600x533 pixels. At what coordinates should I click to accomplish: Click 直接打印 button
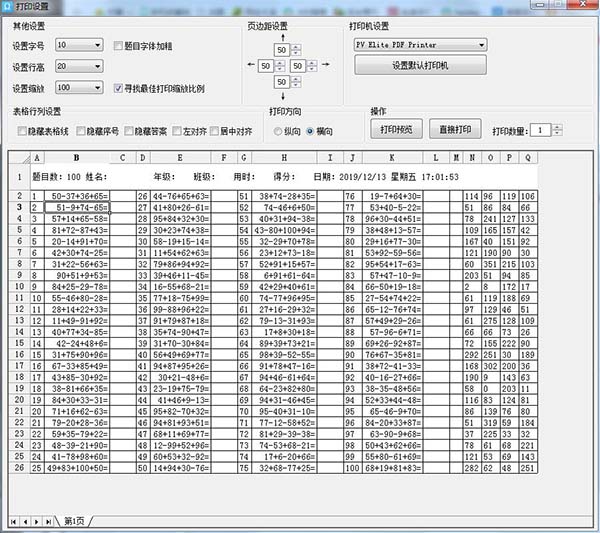455,129
